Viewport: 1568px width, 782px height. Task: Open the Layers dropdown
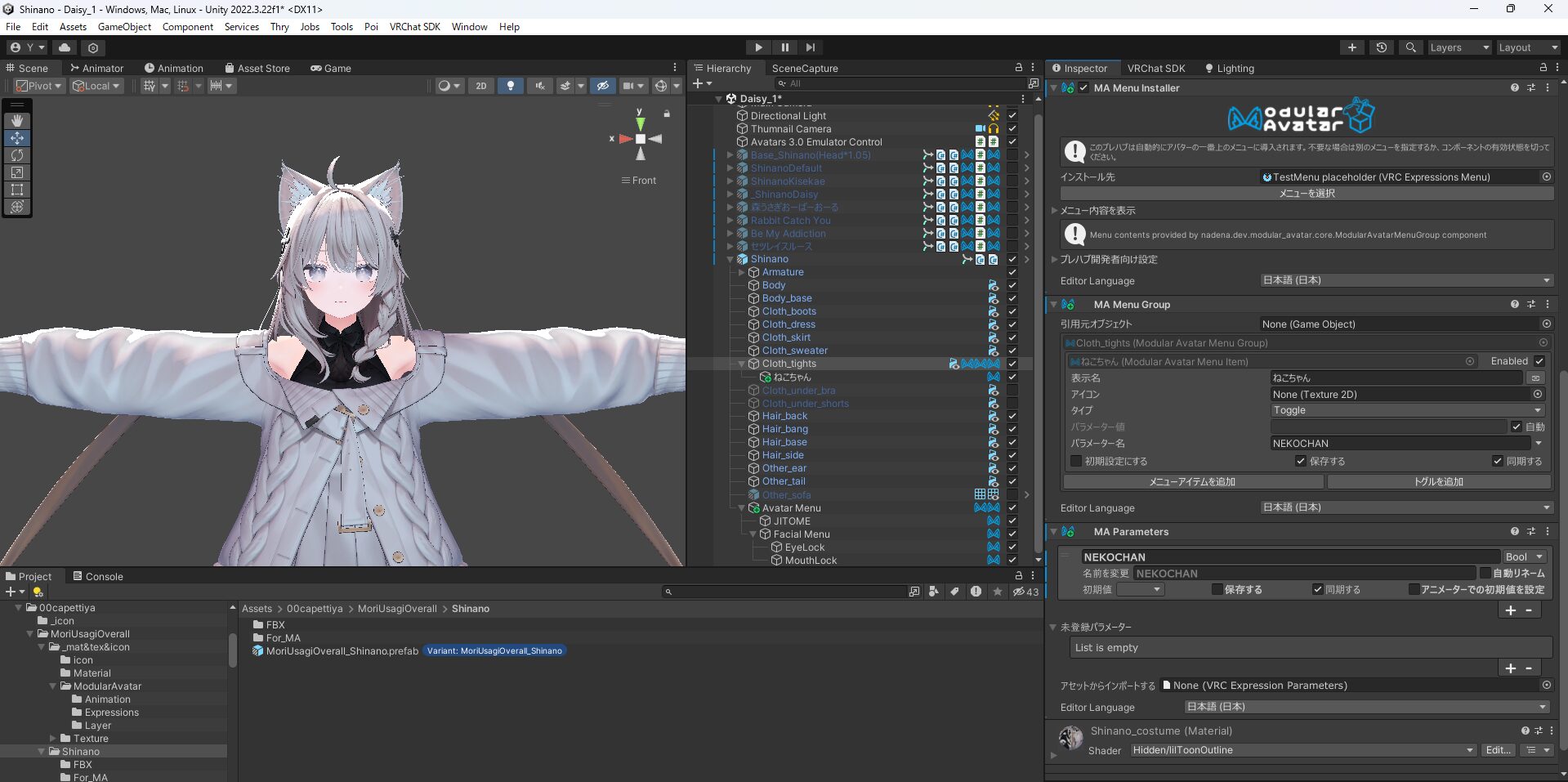(x=1459, y=47)
